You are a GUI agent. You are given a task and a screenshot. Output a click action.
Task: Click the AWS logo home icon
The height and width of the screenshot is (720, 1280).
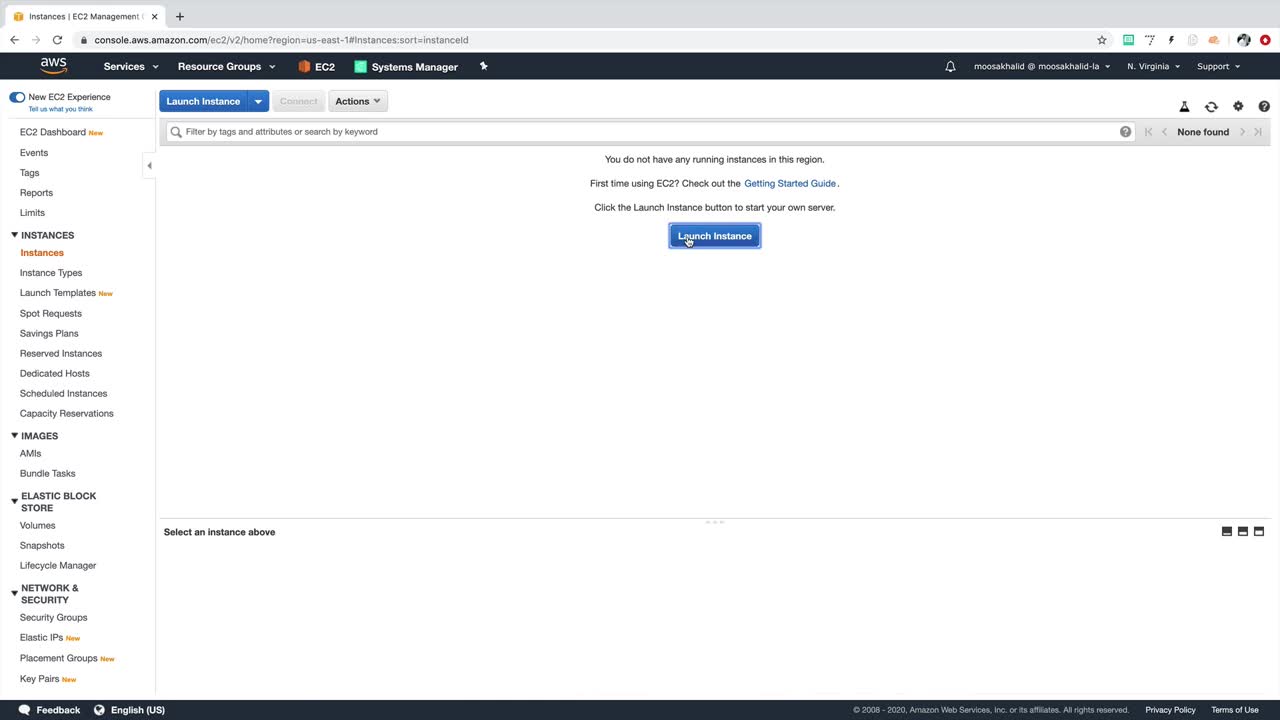click(54, 66)
